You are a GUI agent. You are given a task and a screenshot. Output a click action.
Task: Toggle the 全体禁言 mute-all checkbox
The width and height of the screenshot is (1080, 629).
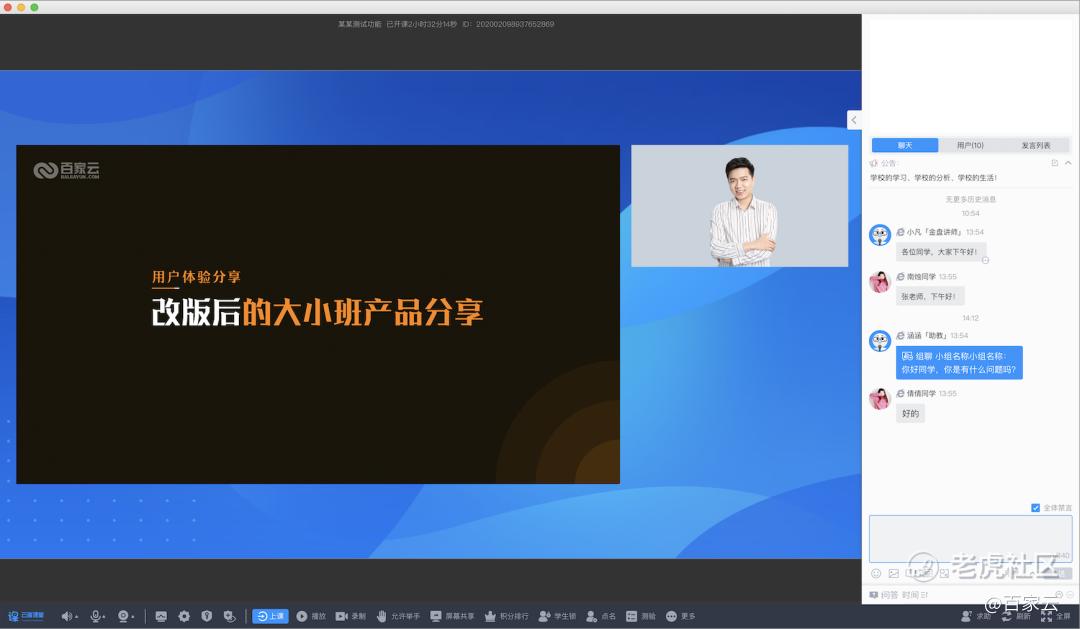tap(1035, 508)
